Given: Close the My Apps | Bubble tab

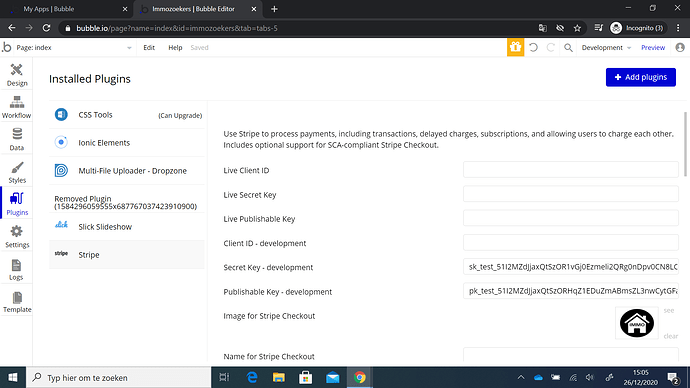Looking at the screenshot, I should pos(125,9).
